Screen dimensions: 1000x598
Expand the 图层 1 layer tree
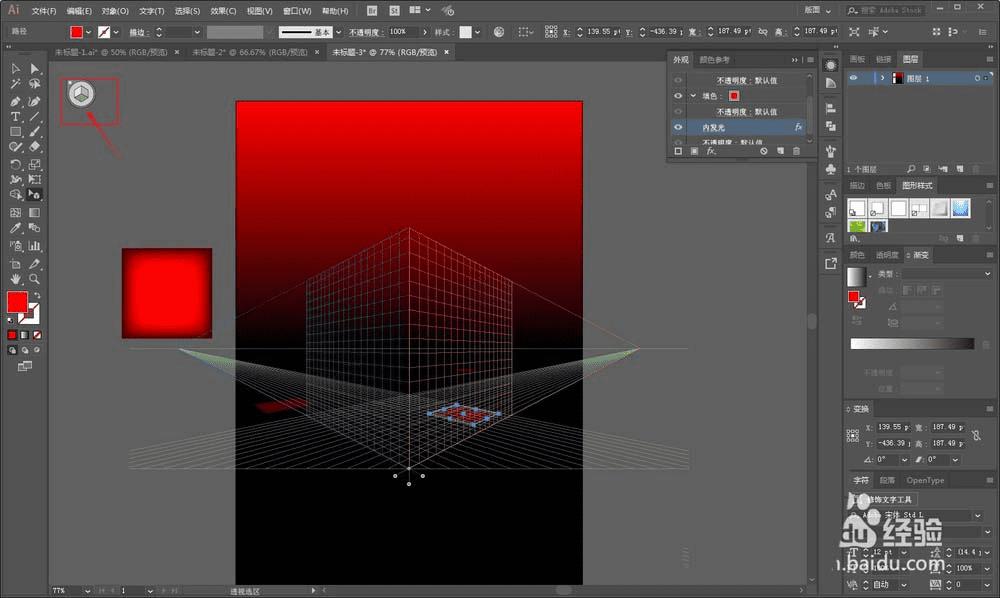[881, 78]
